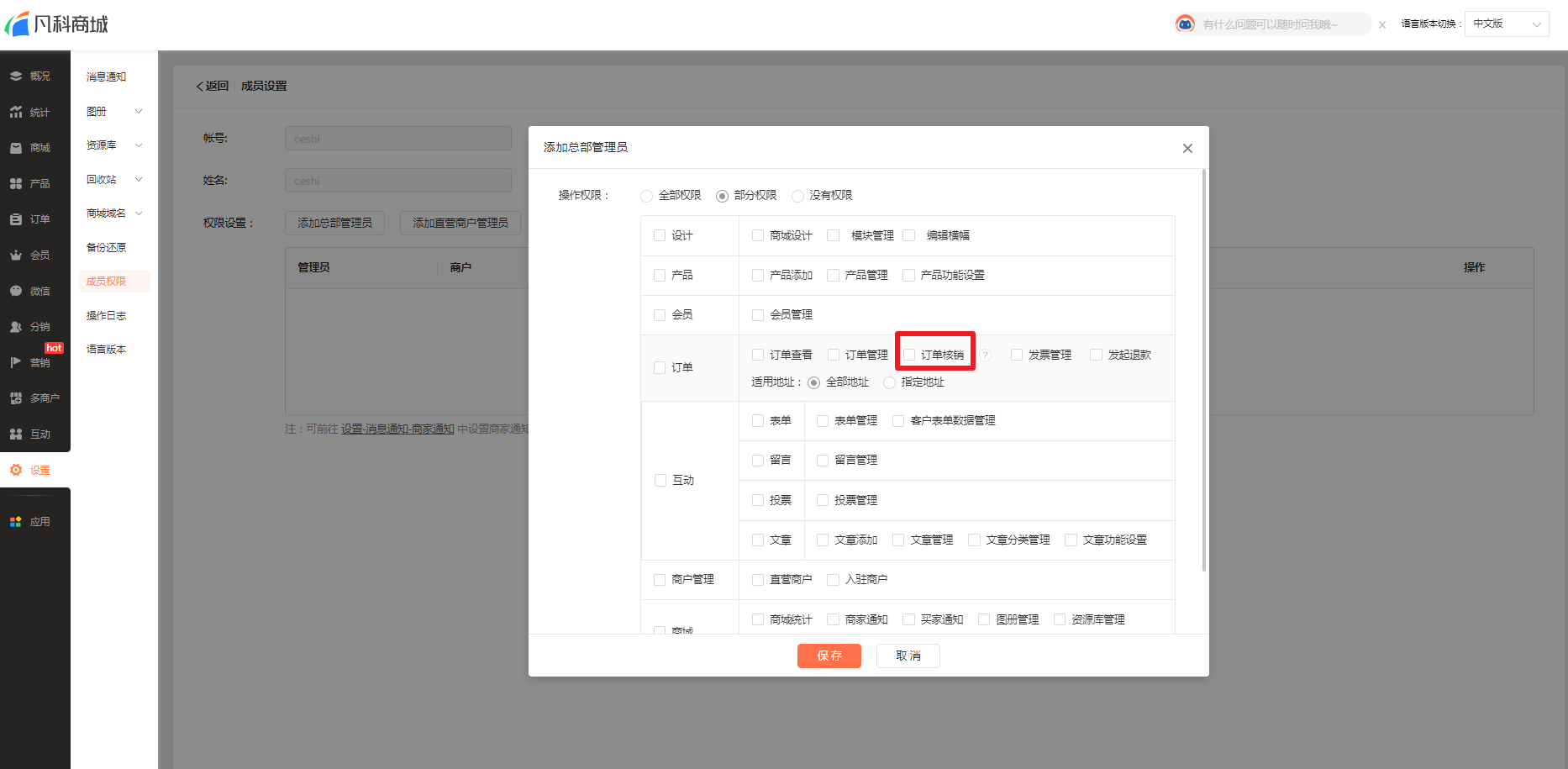Click the question mark help icon beside 订单核销

coord(986,356)
